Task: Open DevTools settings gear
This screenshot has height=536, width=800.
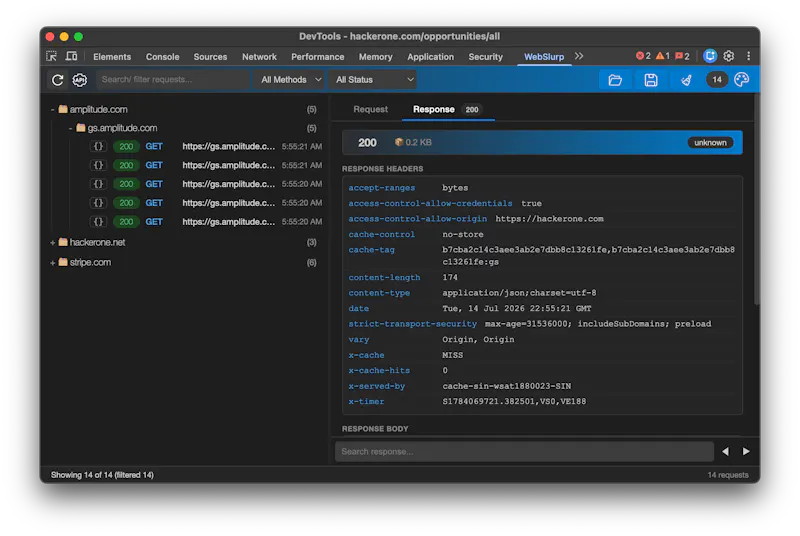Action: 729,56
